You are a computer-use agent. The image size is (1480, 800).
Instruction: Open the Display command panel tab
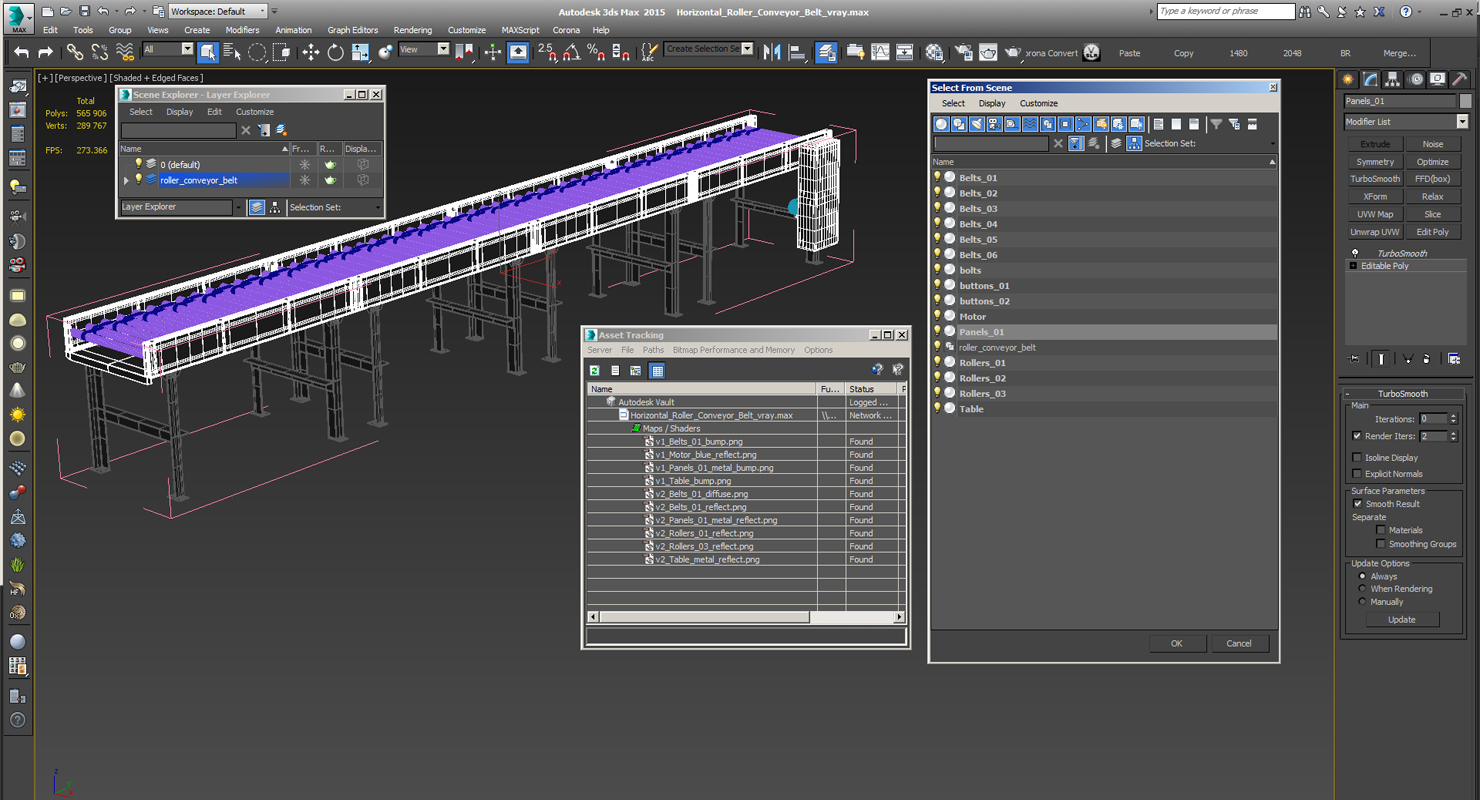(x=1437, y=79)
